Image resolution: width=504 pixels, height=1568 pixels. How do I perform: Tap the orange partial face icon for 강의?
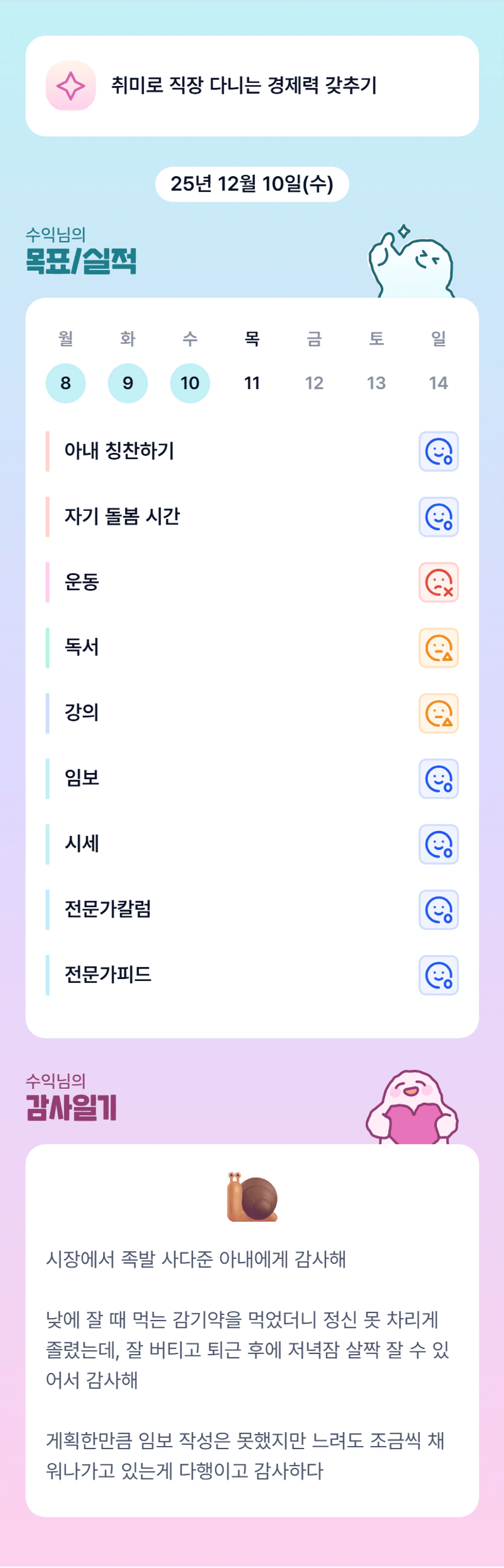coord(438,713)
